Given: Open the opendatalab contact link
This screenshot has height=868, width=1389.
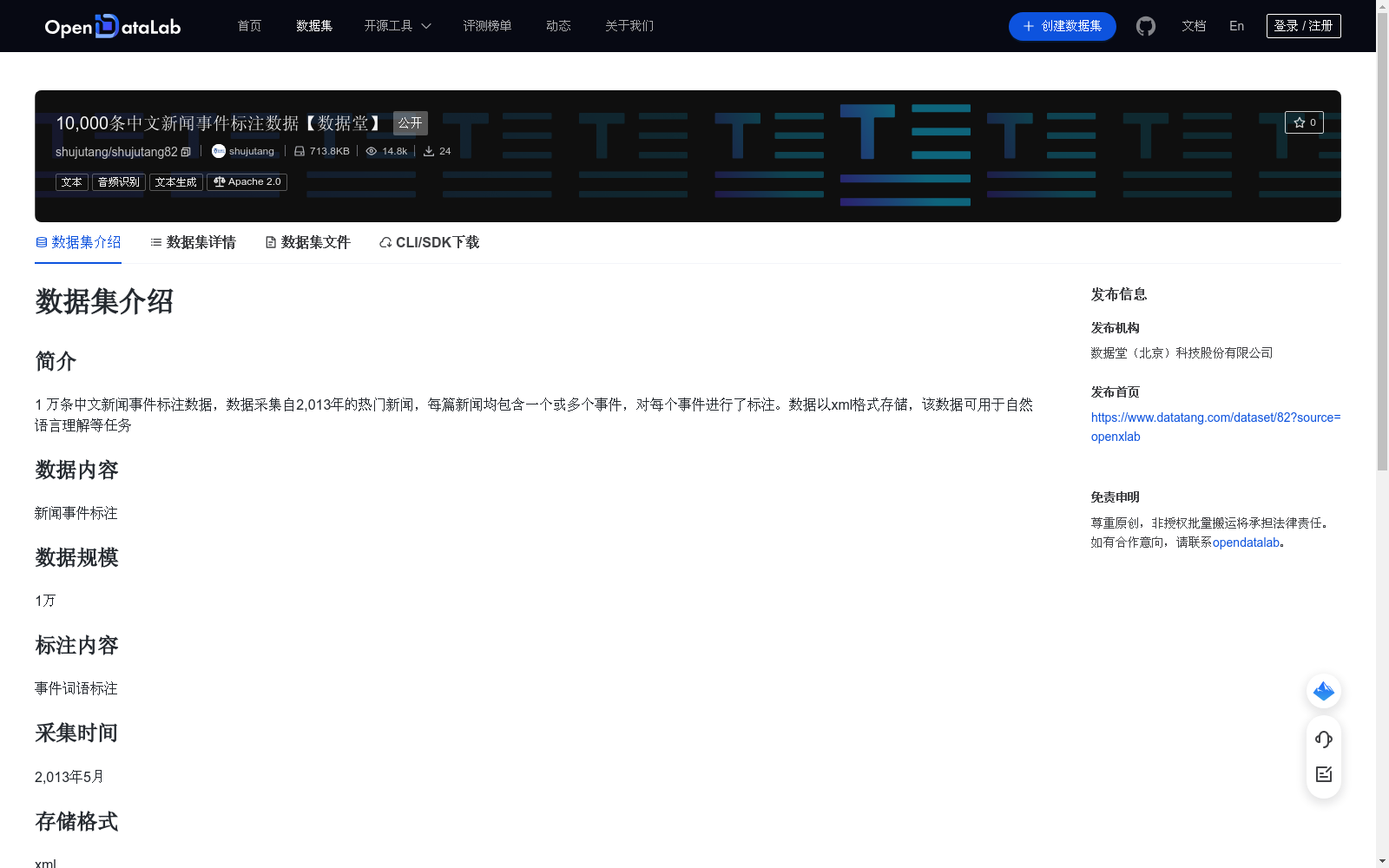Looking at the screenshot, I should point(1246,542).
